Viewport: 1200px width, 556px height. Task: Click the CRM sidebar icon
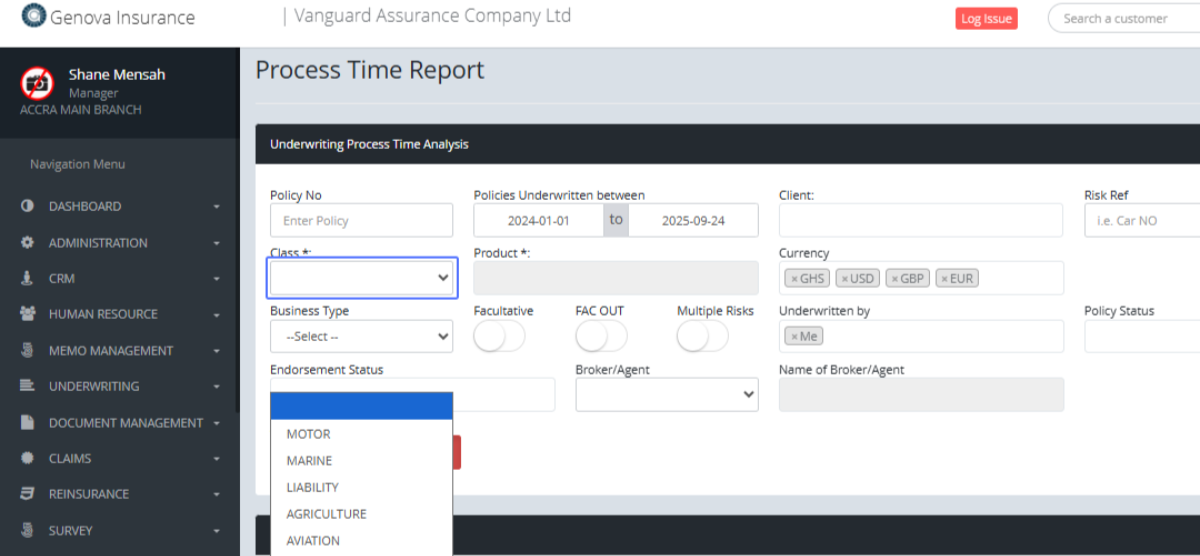27,278
